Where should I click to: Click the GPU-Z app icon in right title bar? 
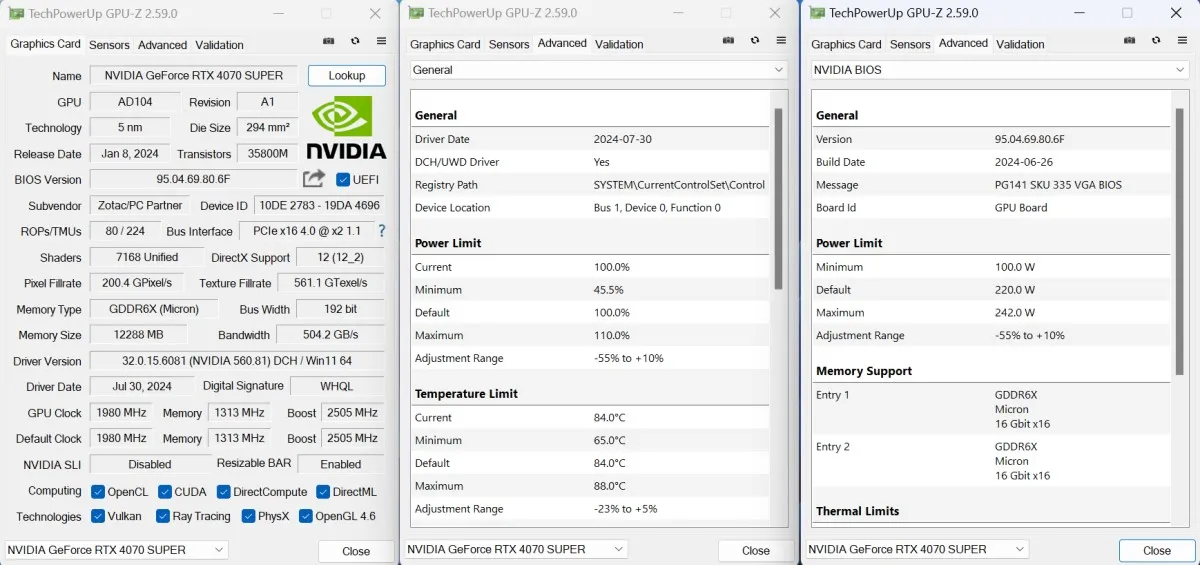point(817,13)
